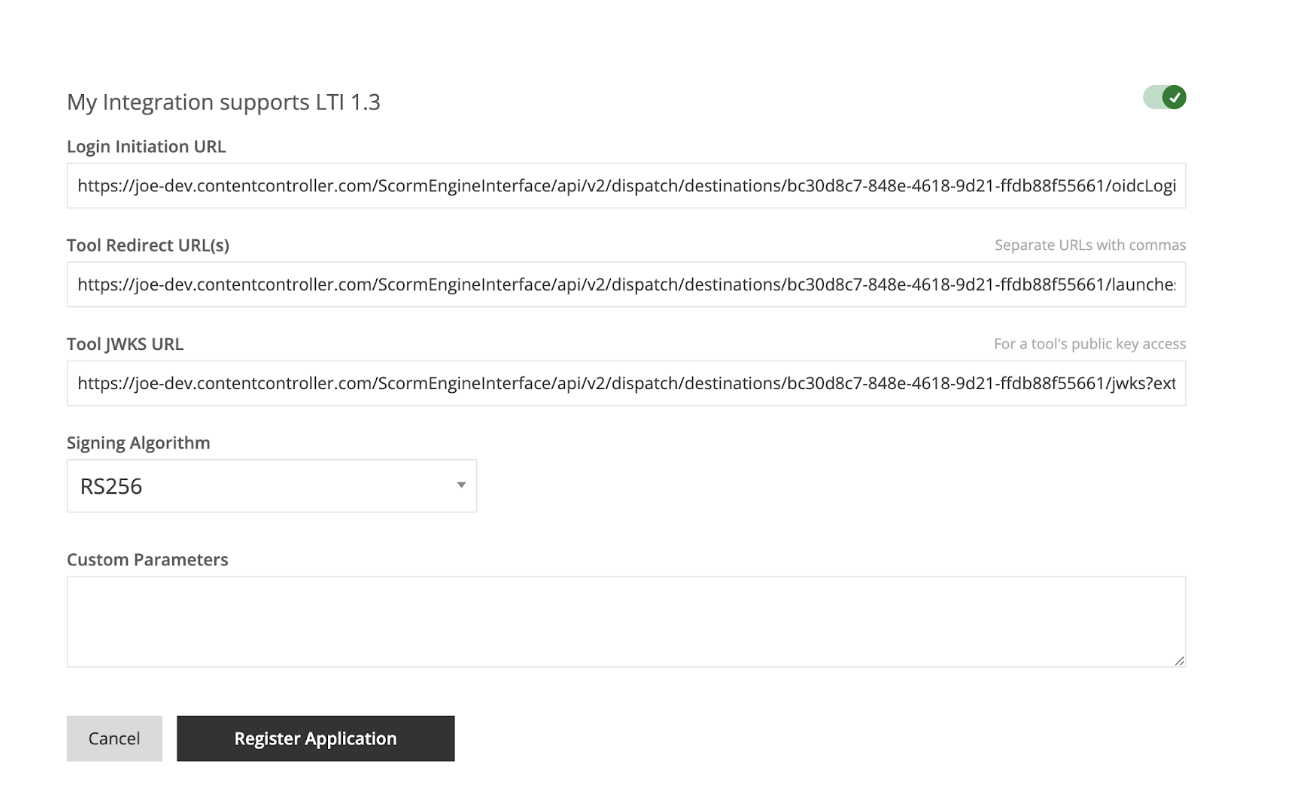Click the 'My Integration supports LTI 1.3' heading
Screen dimensions: 1298x804
pyautogui.click(x=224, y=102)
